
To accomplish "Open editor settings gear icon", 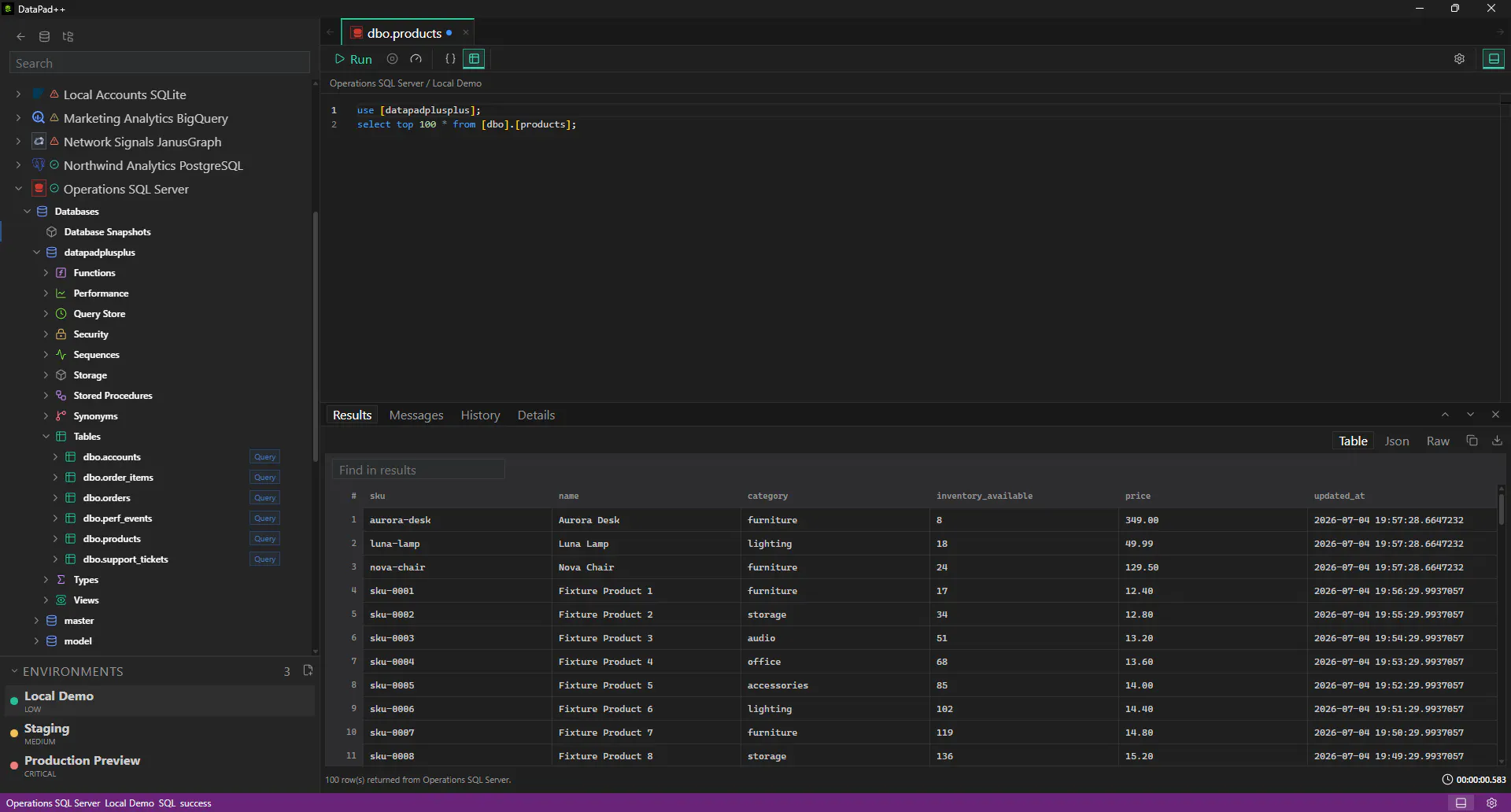I will [x=1459, y=59].
